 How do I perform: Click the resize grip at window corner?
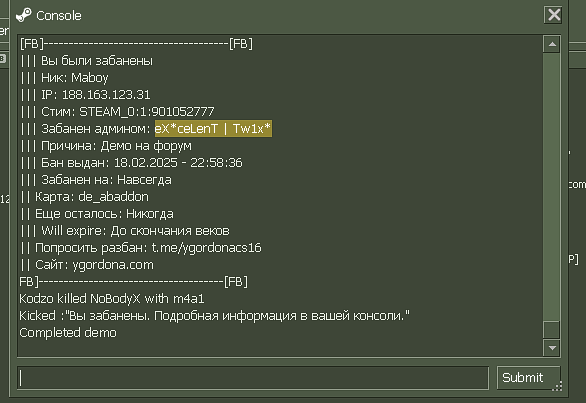click(557, 386)
